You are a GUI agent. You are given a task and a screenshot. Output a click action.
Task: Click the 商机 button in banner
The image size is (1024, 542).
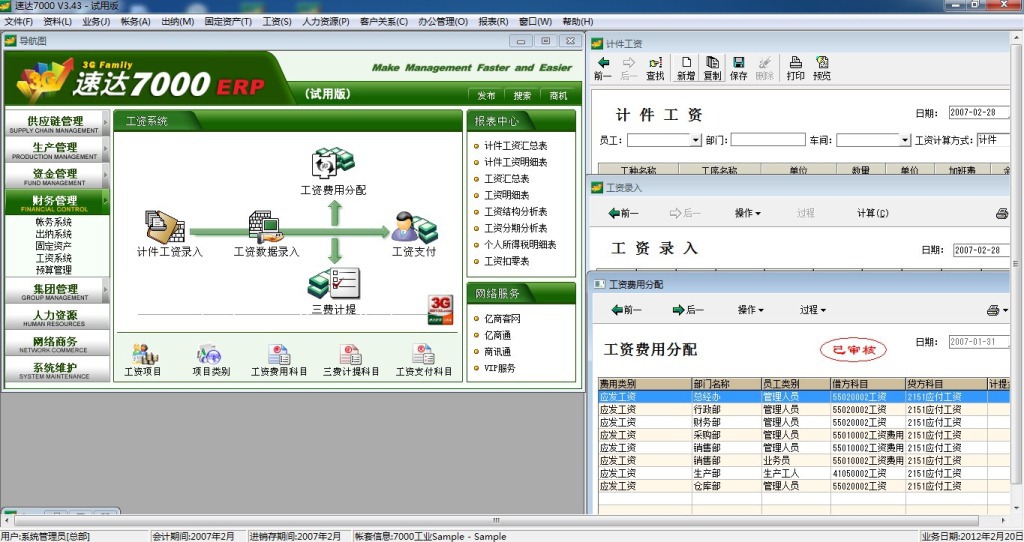coord(558,95)
